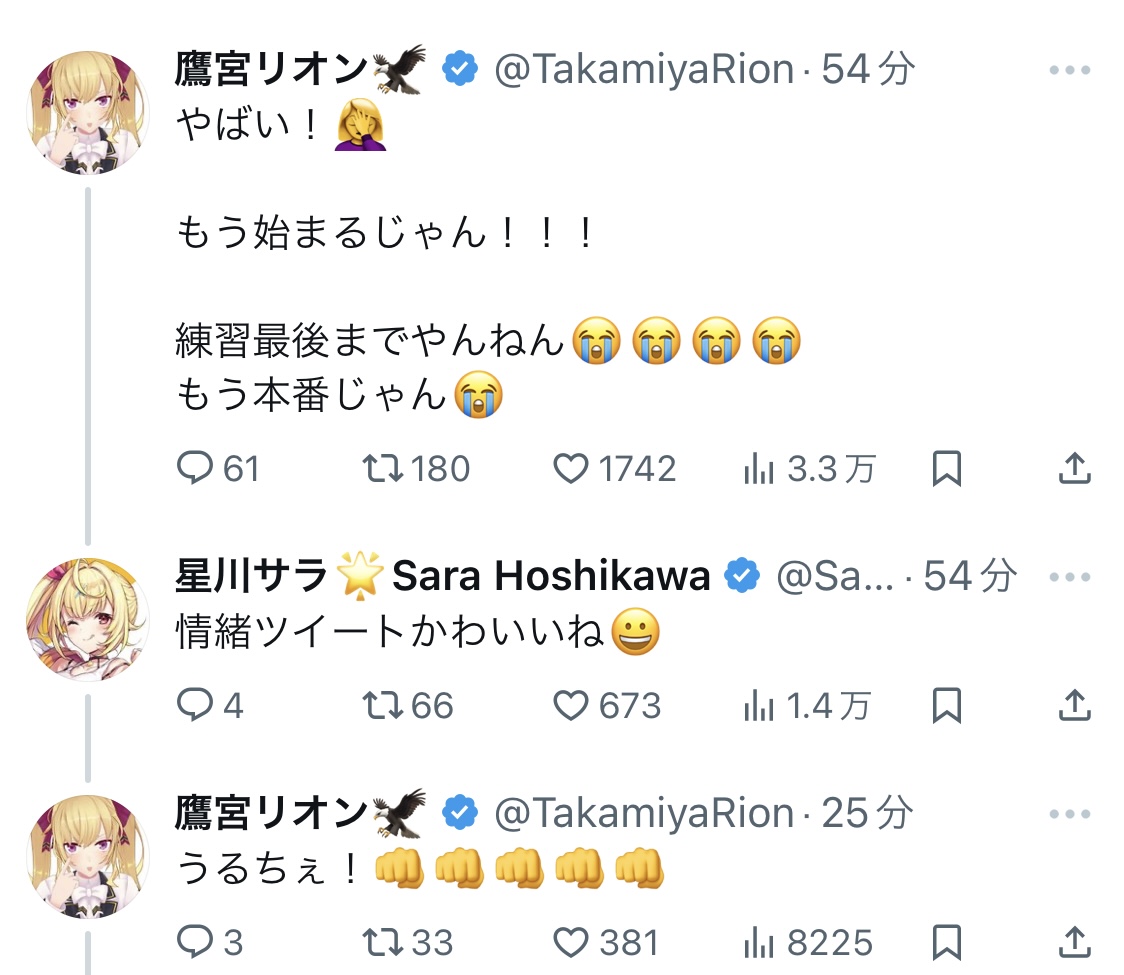Retweet the first tweet with 180 retweets
1124x975 pixels.
pyautogui.click(x=380, y=468)
